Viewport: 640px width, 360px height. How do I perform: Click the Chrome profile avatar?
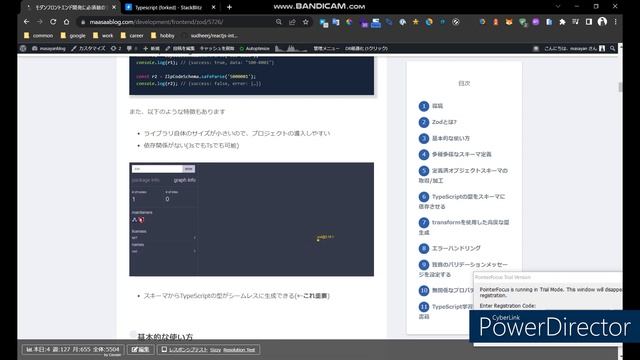tap(602, 22)
